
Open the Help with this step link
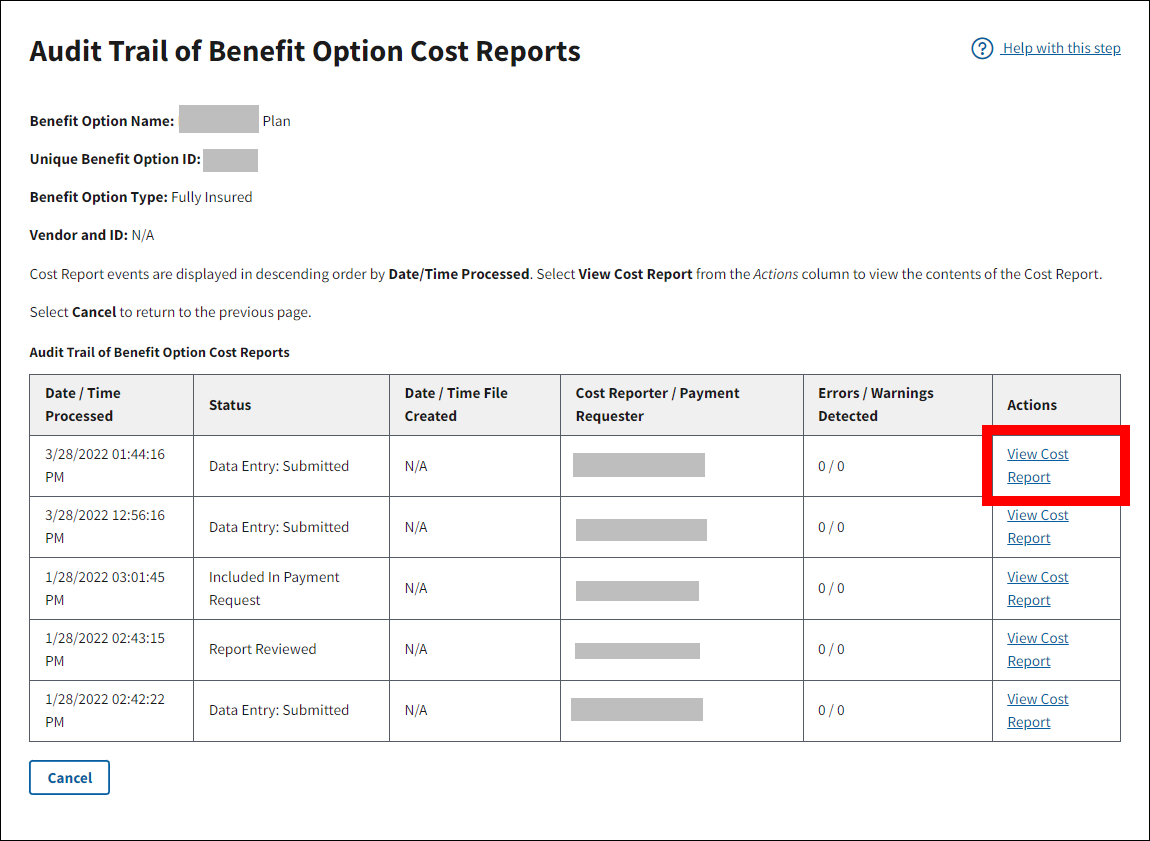[x=1061, y=49]
